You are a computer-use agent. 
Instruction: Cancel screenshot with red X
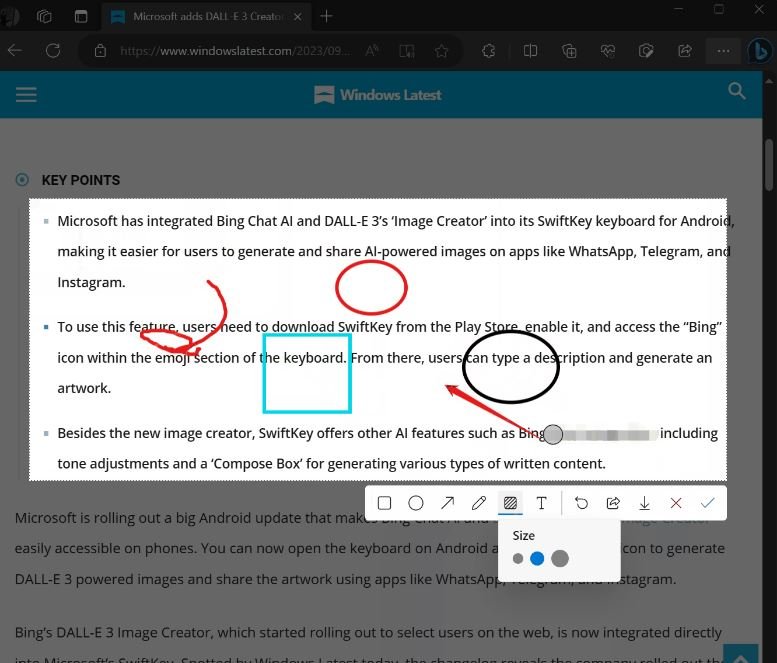(676, 503)
